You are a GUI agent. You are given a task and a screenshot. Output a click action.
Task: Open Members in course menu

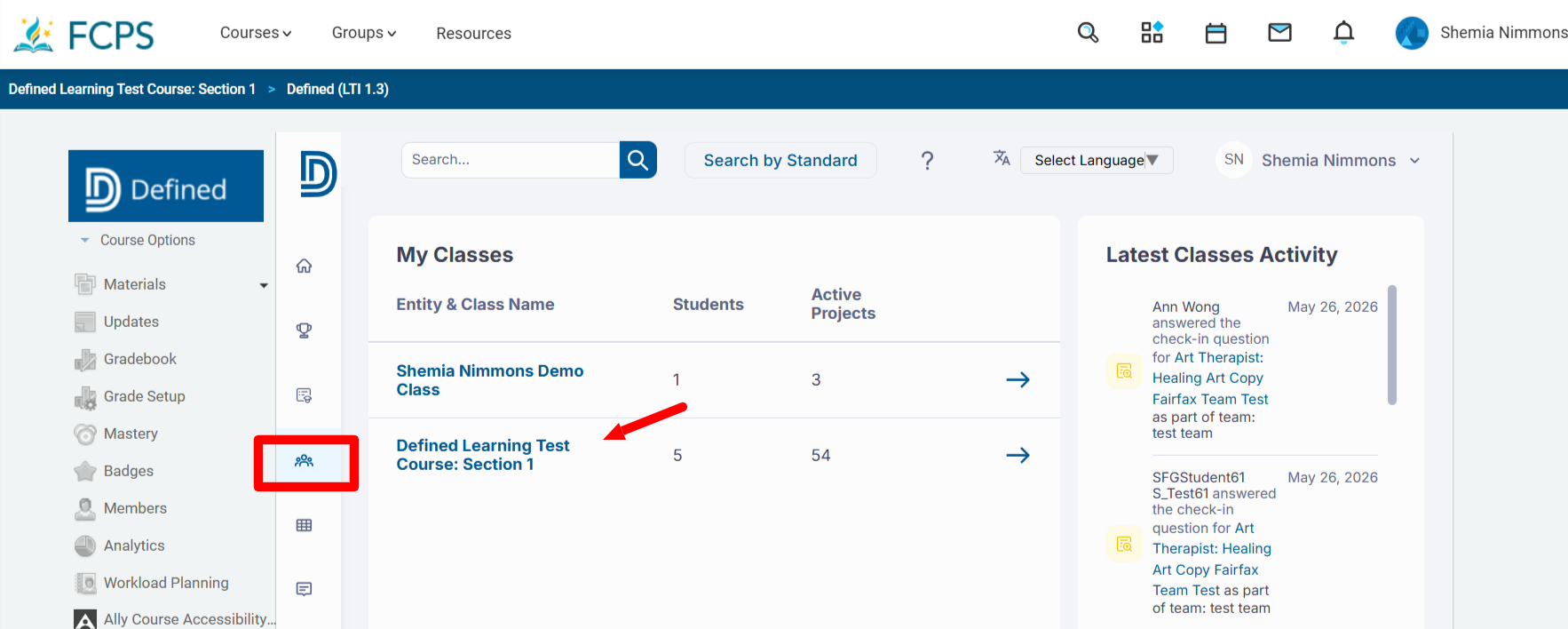(x=135, y=508)
